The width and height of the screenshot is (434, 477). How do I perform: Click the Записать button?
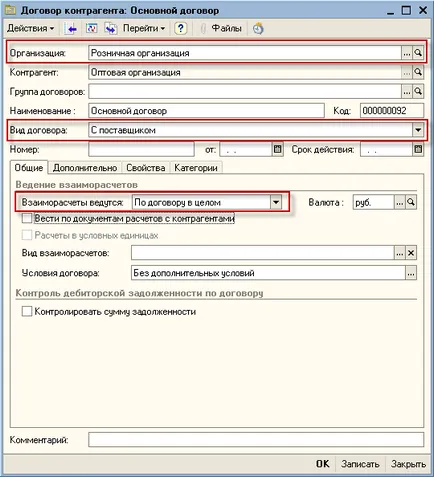pyautogui.click(x=360, y=464)
